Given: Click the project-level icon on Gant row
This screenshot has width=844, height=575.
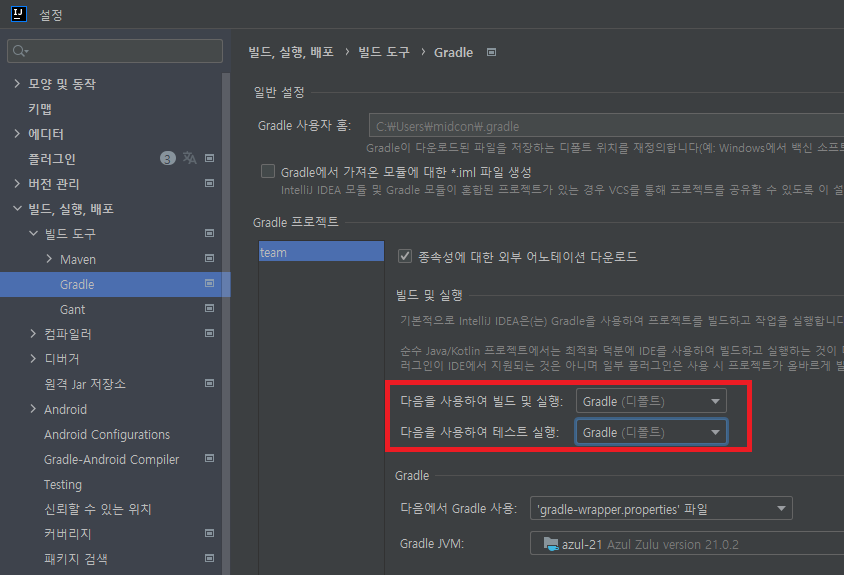Looking at the screenshot, I should click(x=210, y=308).
